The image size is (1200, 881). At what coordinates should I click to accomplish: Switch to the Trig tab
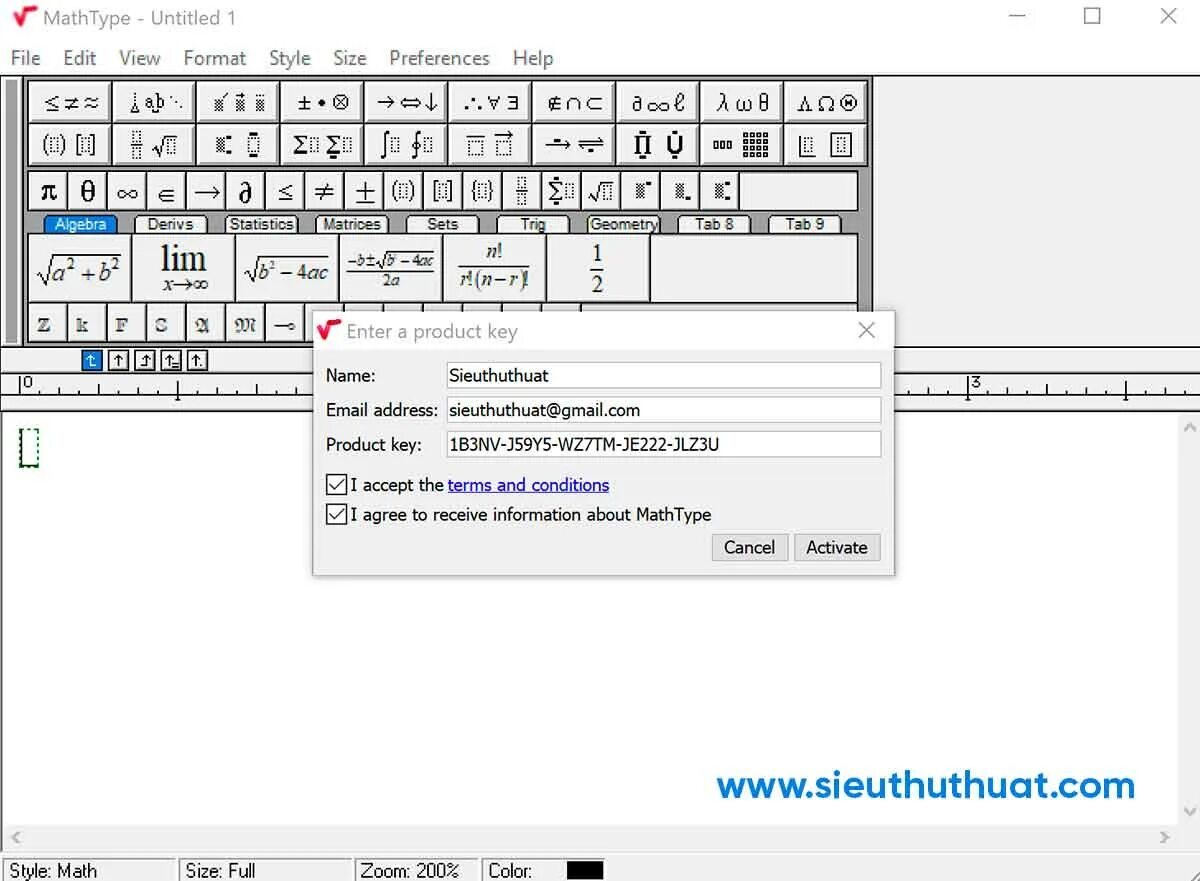pos(533,224)
